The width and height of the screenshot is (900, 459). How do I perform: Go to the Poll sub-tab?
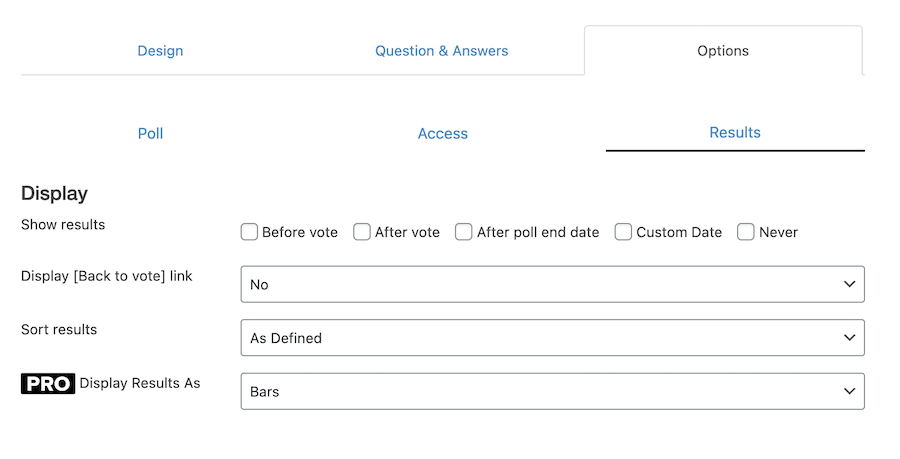pos(150,133)
